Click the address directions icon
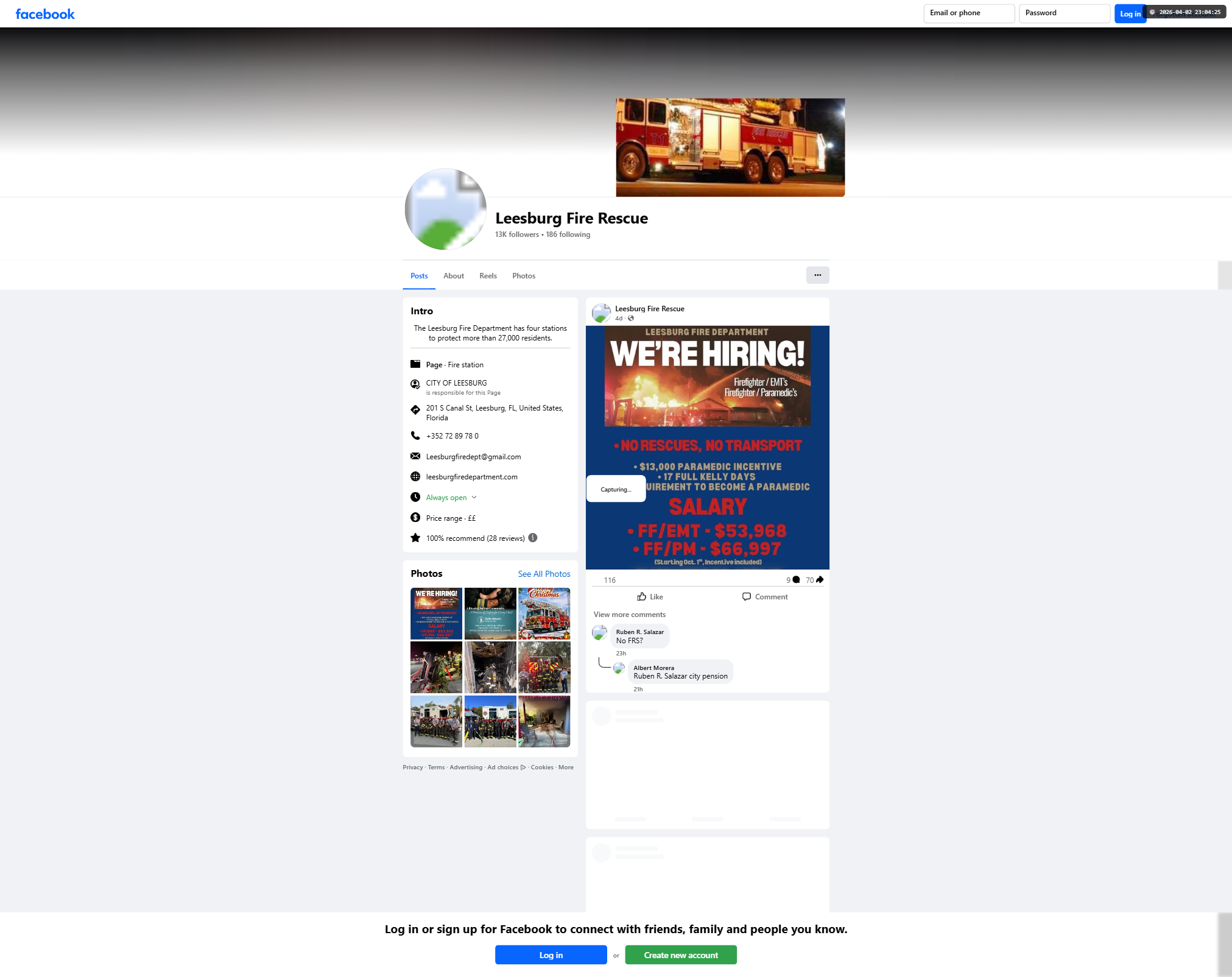Image resolution: width=1232 pixels, height=977 pixels. (415, 410)
